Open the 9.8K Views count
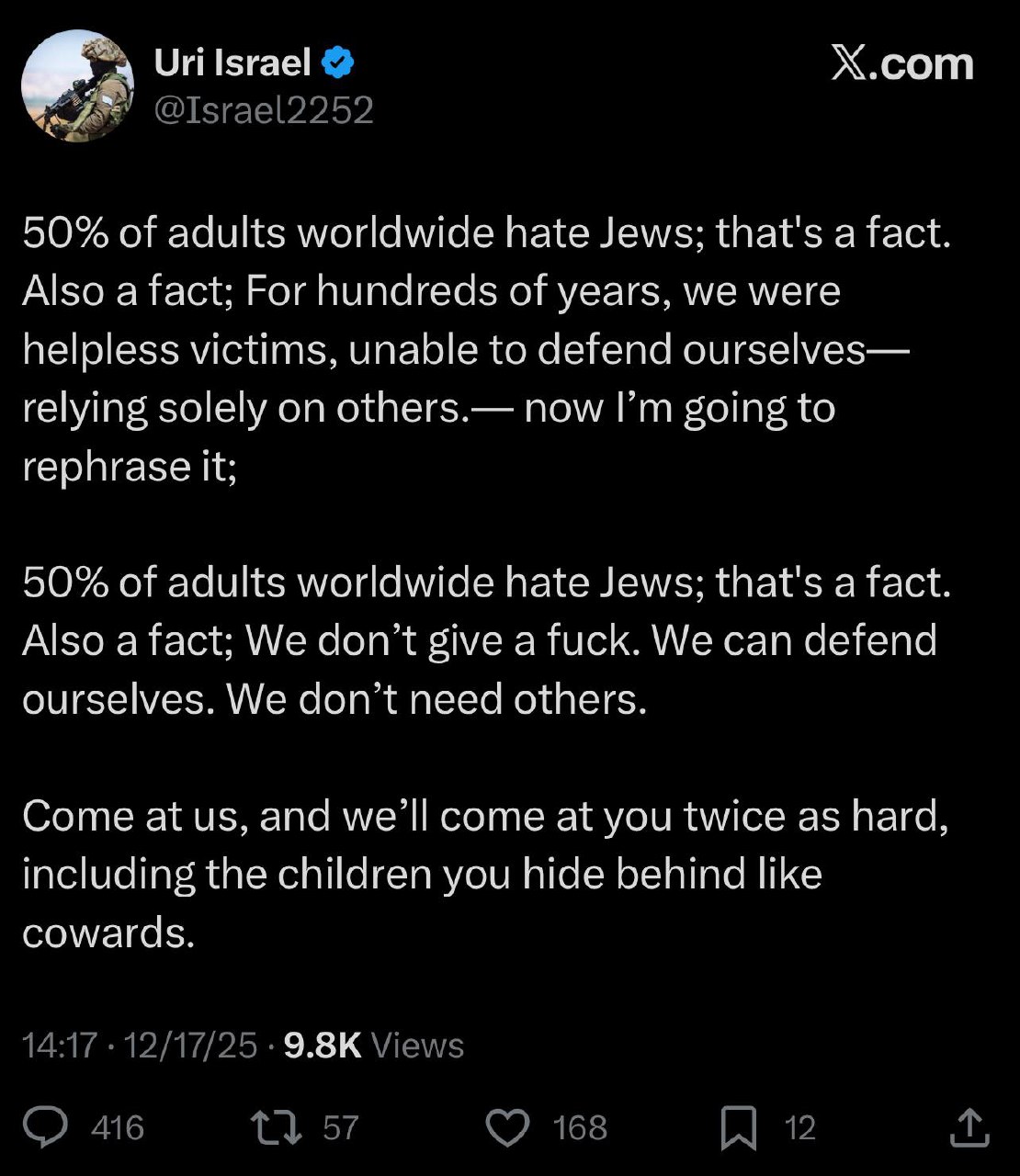Image resolution: width=1020 pixels, height=1176 pixels. coord(373,1046)
